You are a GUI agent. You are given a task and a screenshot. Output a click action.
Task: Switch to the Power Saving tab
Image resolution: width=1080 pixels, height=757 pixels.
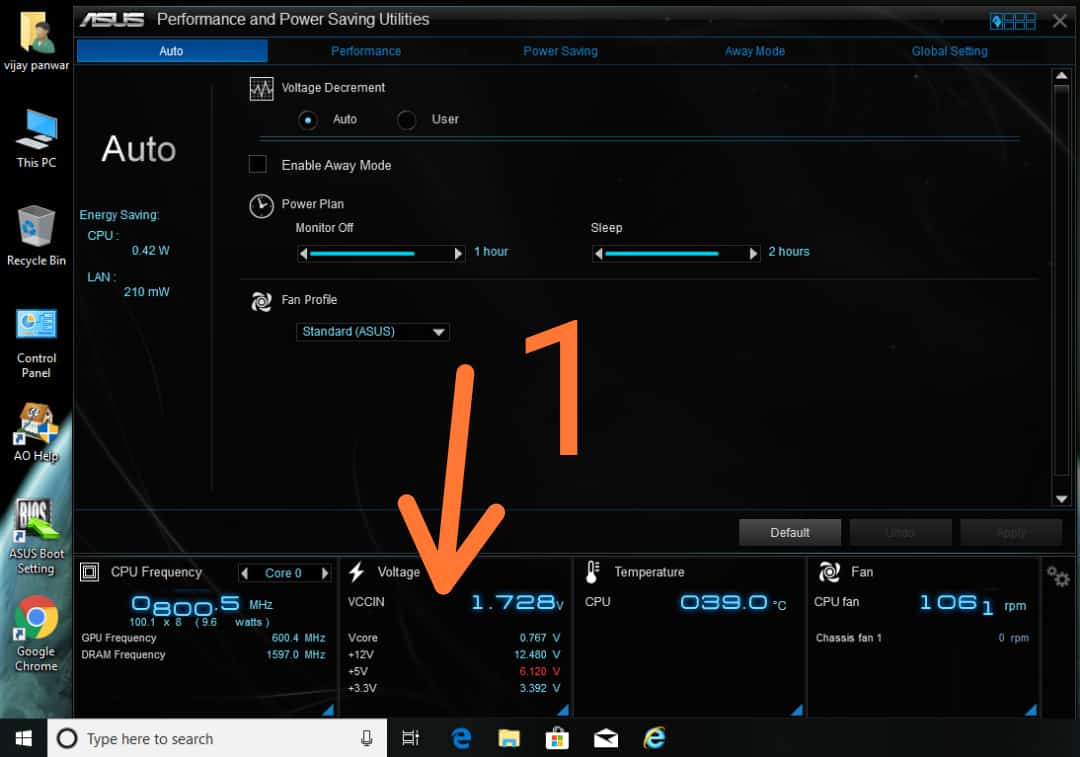(560, 51)
